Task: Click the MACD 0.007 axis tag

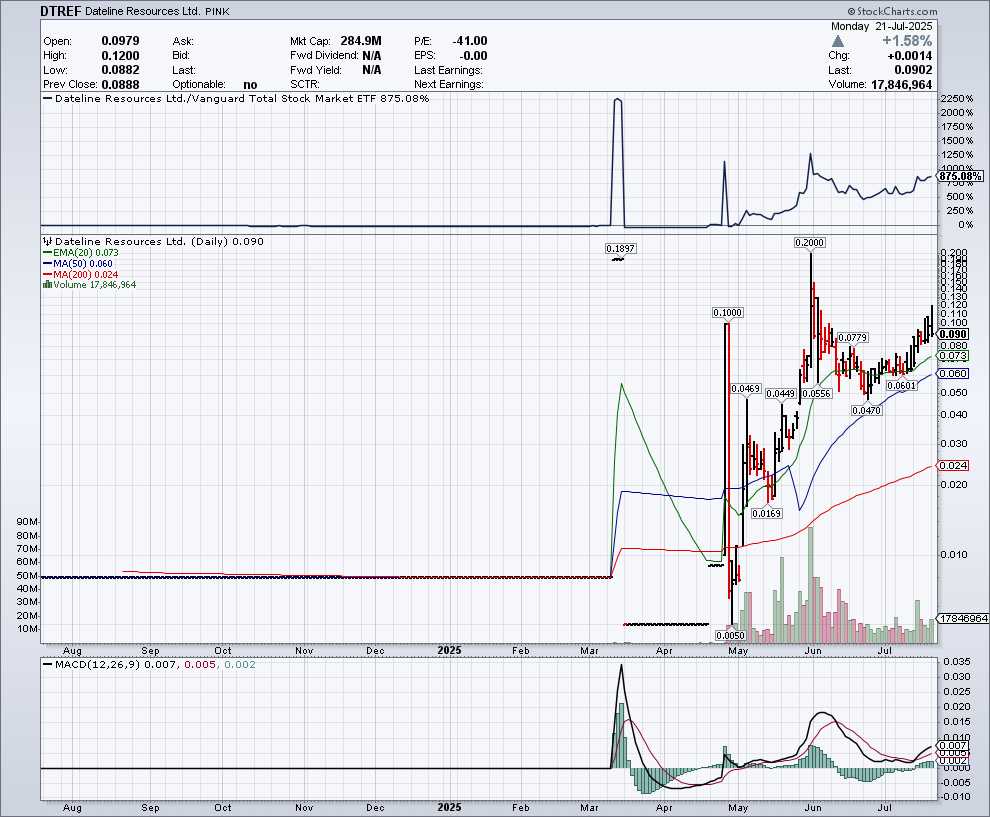Action: 953,746
